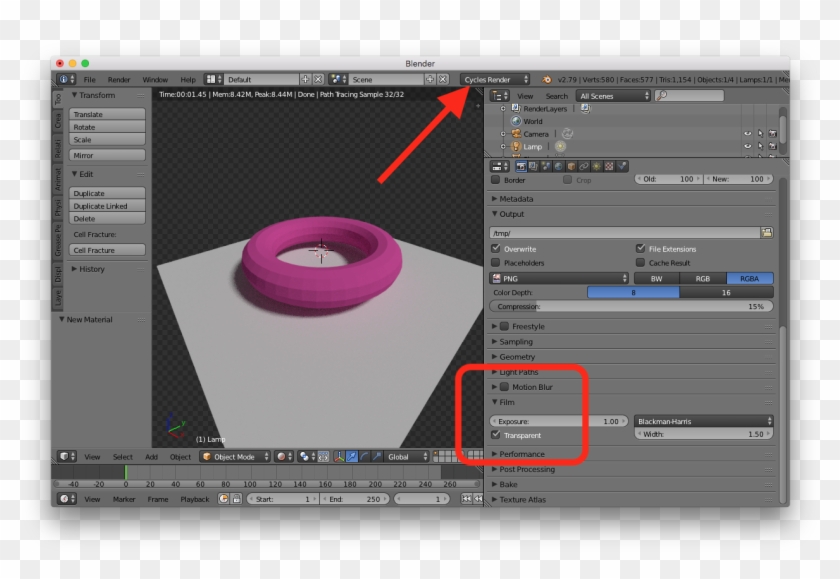
Task: Open the File menu
Action: point(90,79)
